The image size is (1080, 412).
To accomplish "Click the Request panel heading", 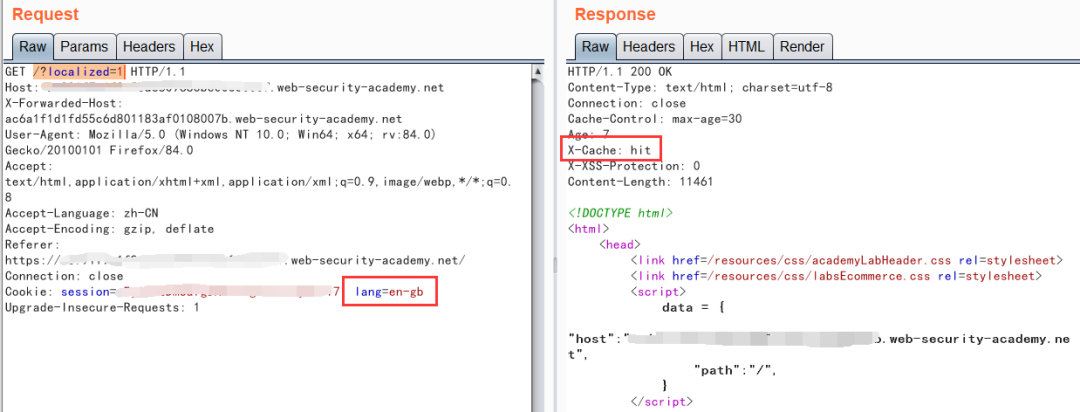I will [x=45, y=14].
